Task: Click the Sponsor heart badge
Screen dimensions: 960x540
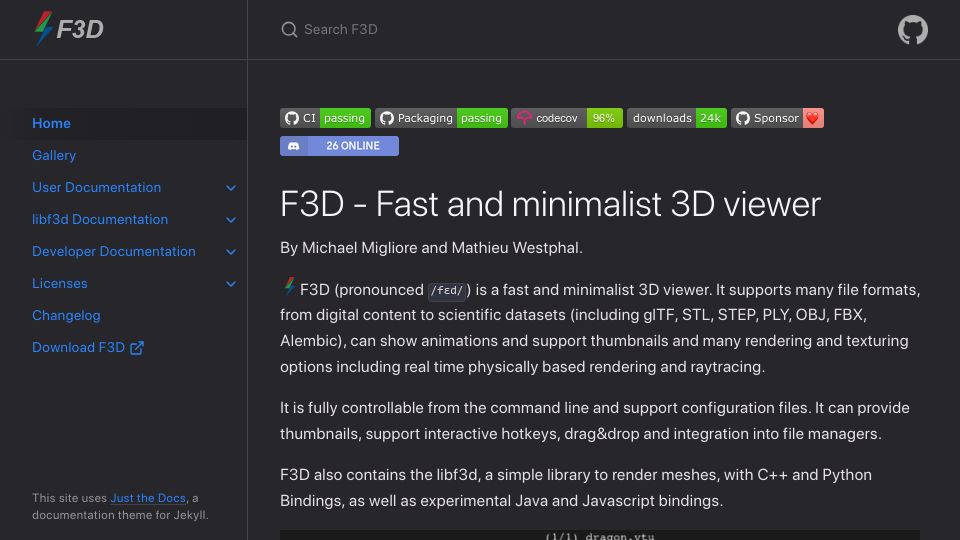Action: (777, 118)
